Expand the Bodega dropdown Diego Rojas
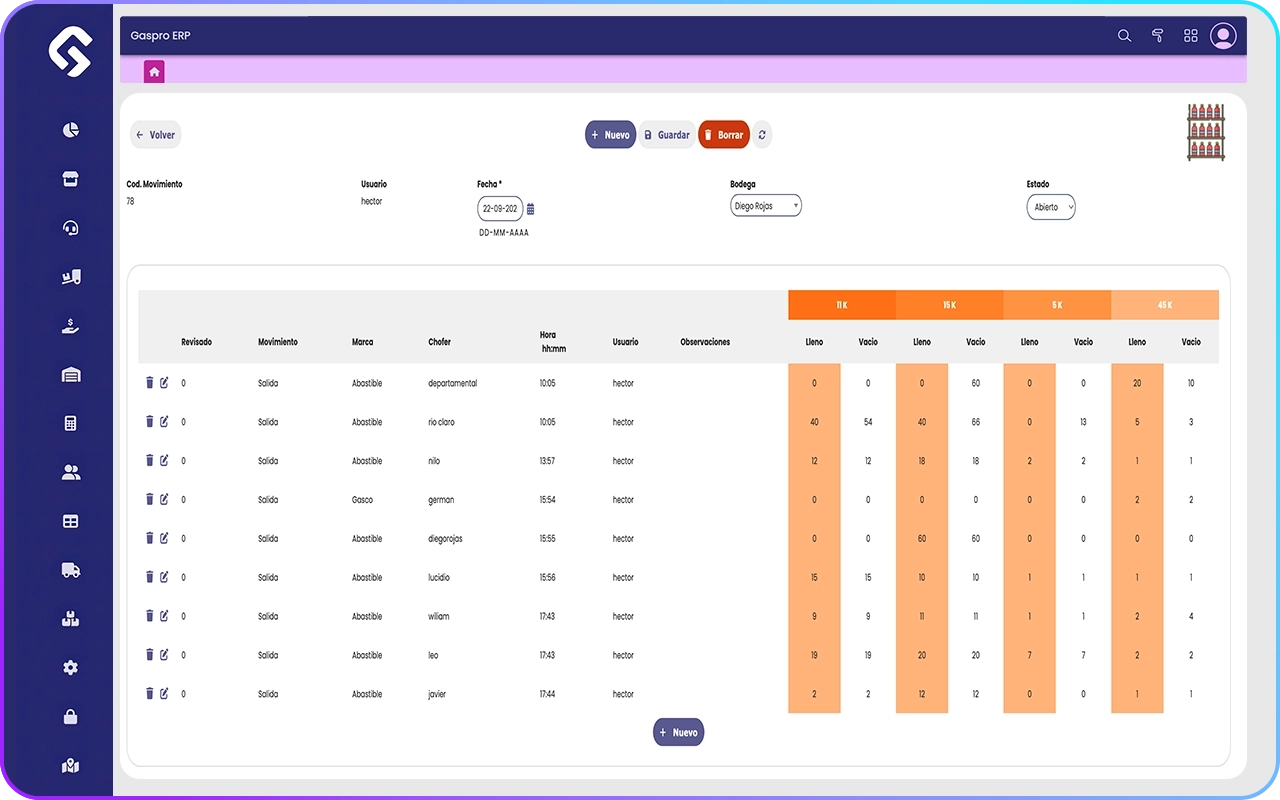Image resolution: width=1280 pixels, height=800 pixels. coord(766,206)
